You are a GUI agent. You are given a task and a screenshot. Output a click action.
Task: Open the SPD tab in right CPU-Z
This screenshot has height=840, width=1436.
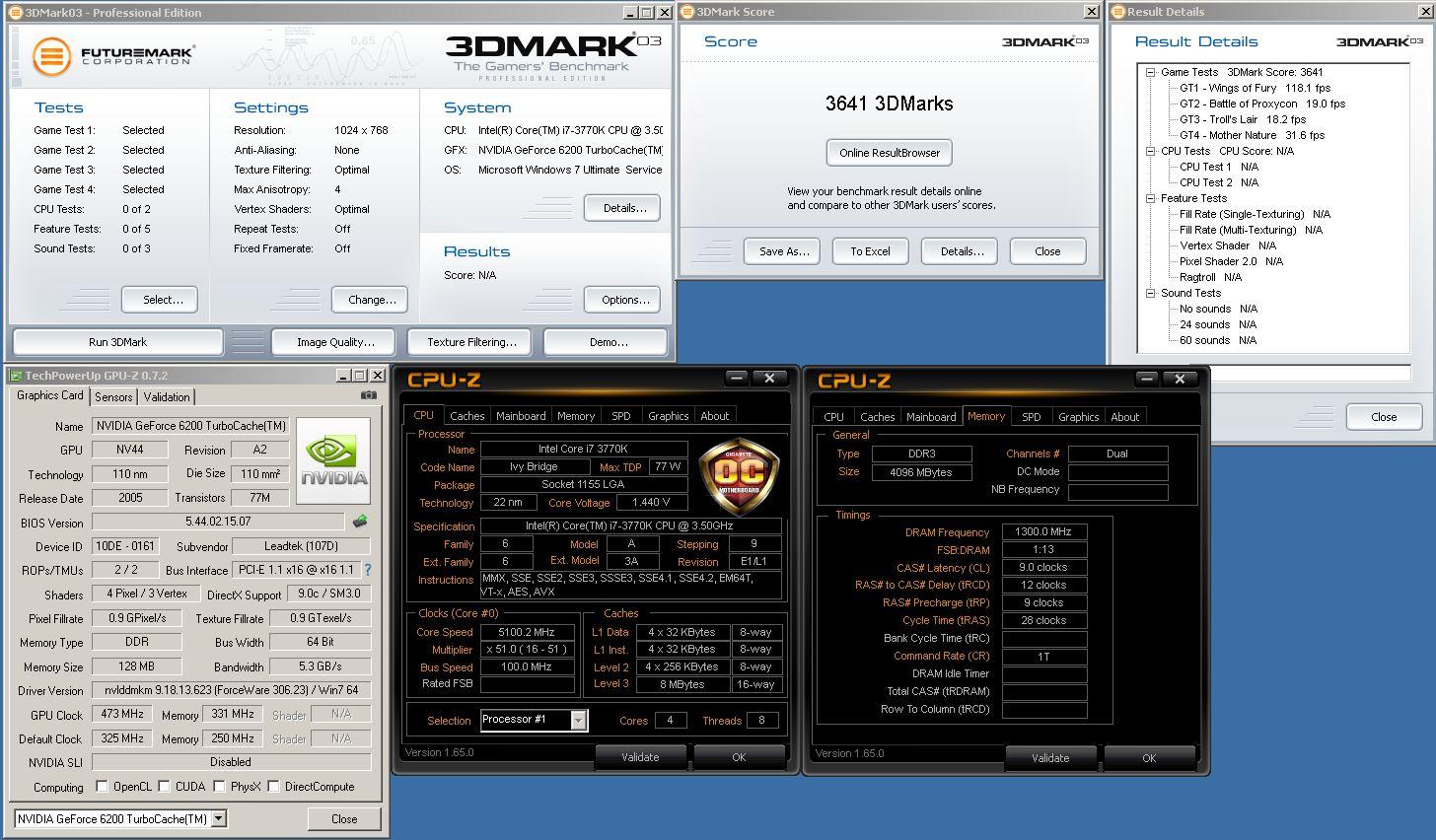coord(1031,417)
